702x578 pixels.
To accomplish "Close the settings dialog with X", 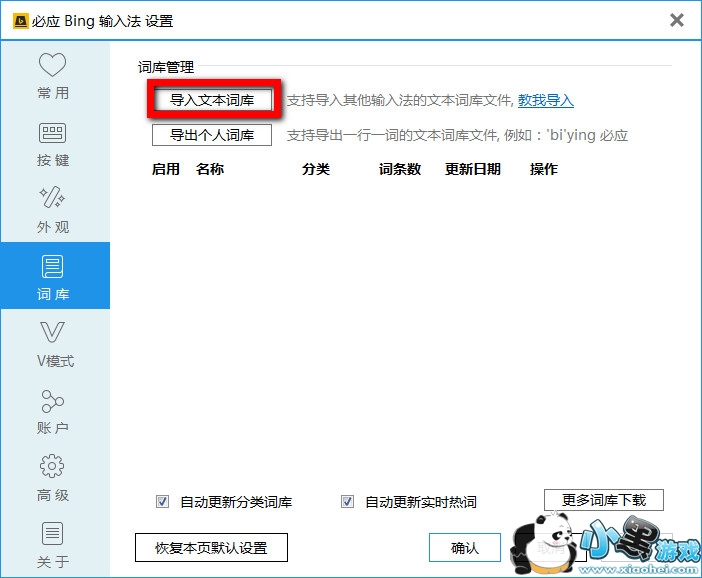I will tap(676, 20).
